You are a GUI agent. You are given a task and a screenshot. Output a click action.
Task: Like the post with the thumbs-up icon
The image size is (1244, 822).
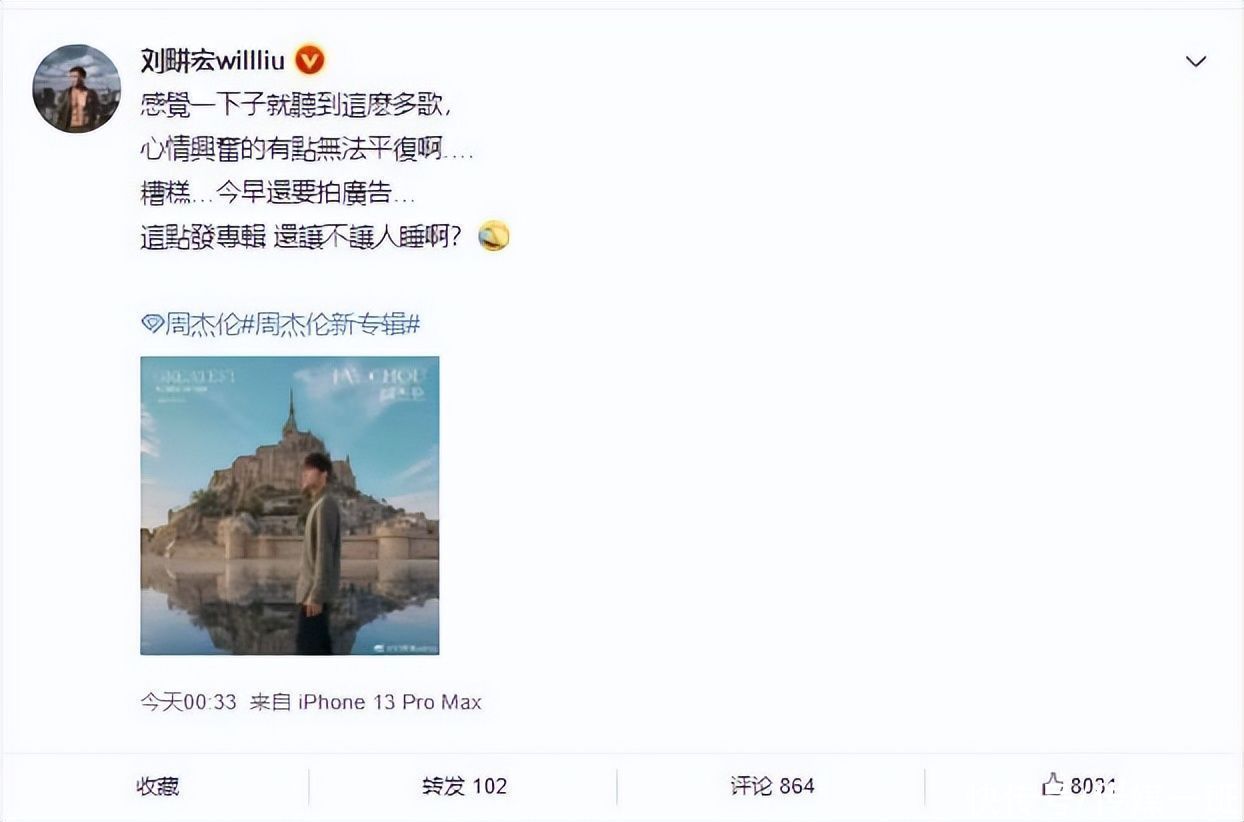point(1052,784)
